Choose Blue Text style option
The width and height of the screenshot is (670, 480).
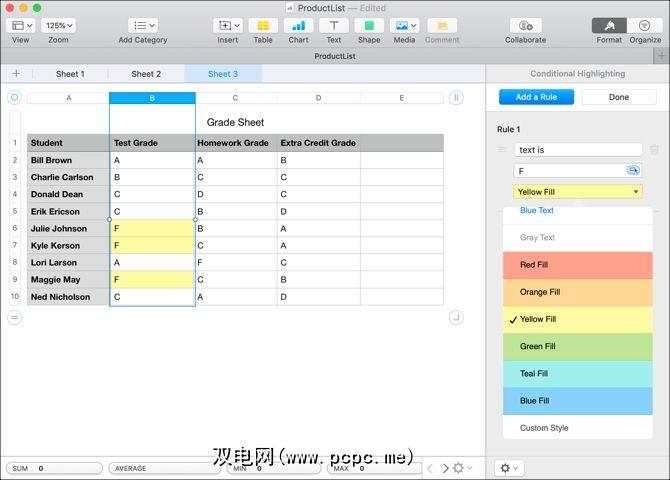coord(578,211)
